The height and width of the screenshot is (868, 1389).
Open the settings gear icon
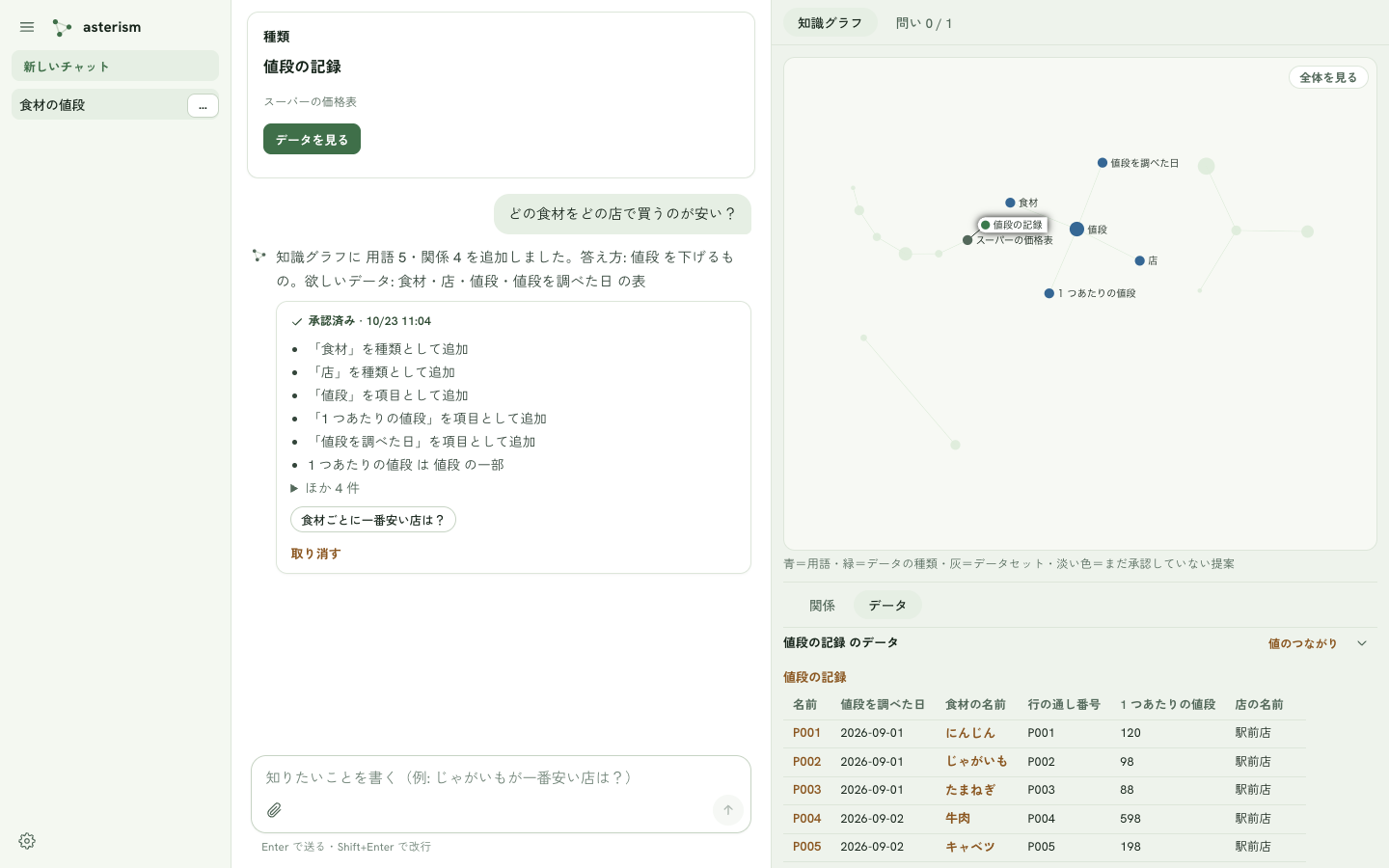pyautogui.click(x=27, y=841)
